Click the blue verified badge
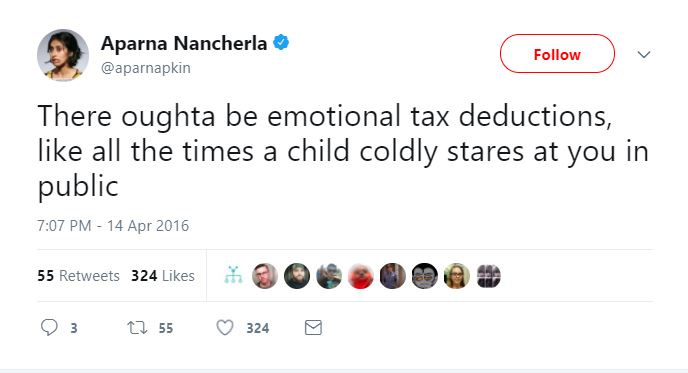 pyautogui.click(x=281, y=43)
